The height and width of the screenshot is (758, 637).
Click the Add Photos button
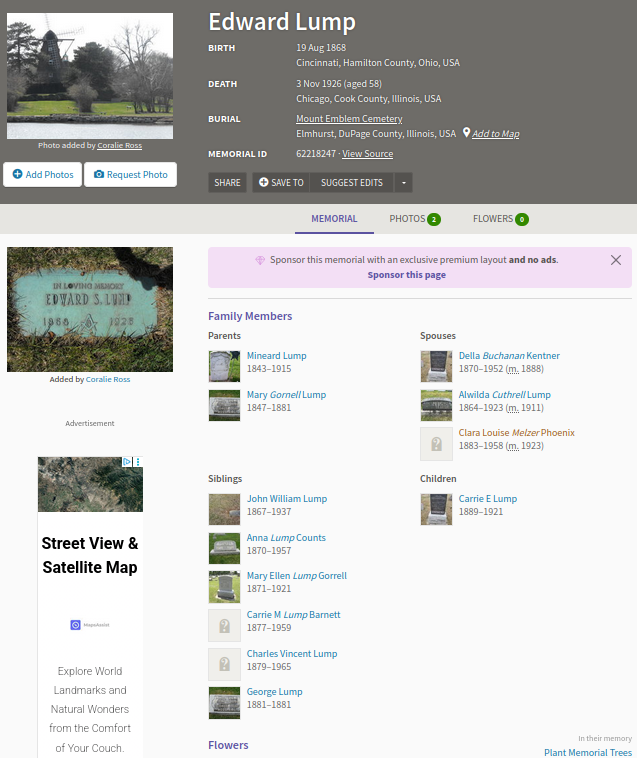click(43, 175)
